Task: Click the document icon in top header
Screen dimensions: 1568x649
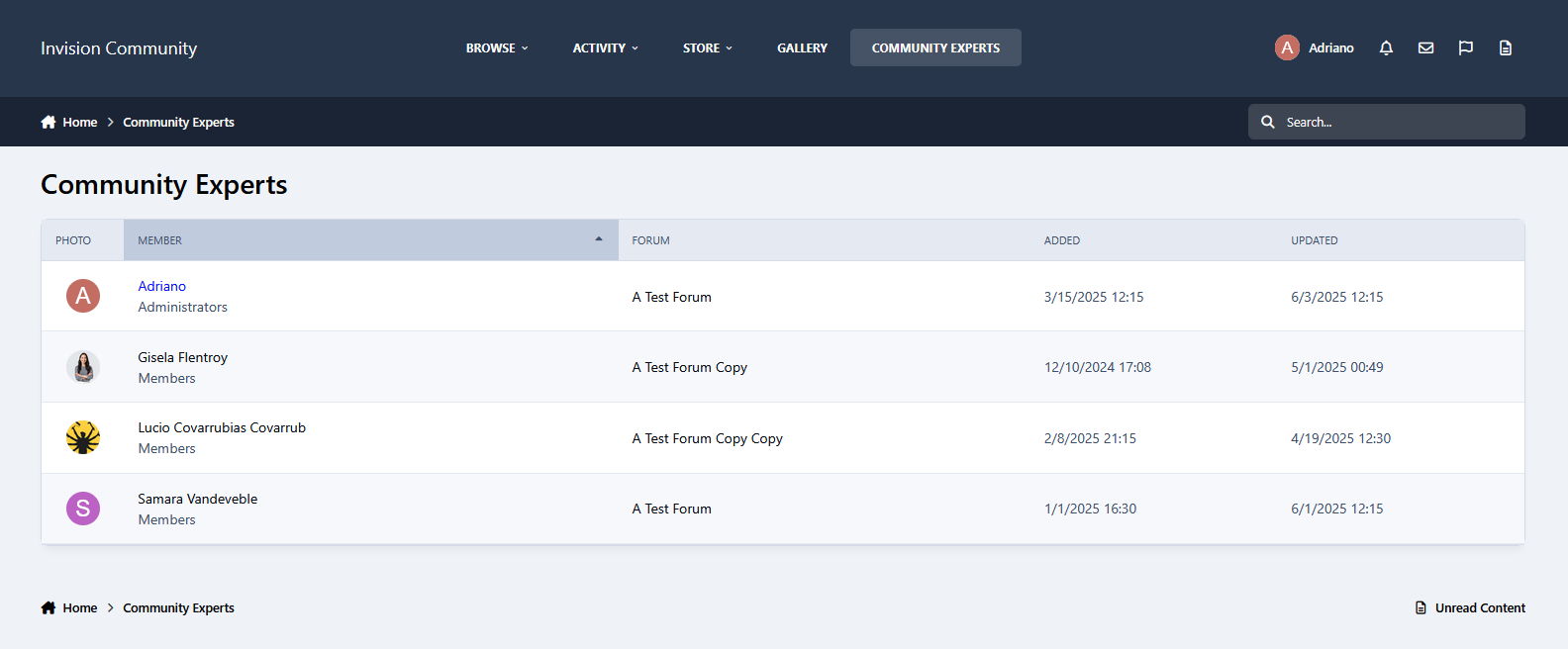Action: [1505, 47]
